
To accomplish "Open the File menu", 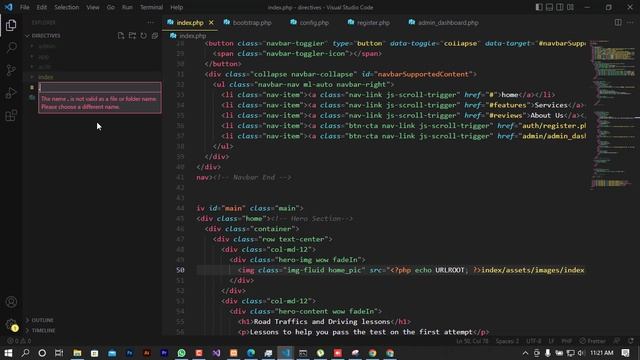I will 24,7.
